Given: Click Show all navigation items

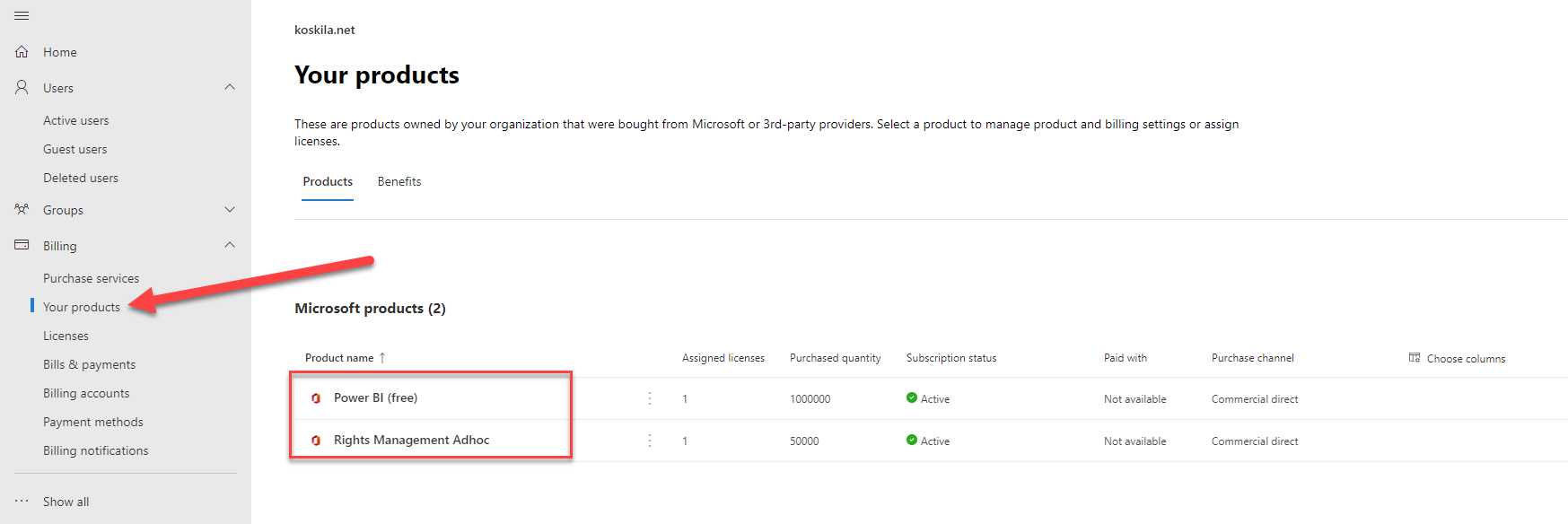Looking at the screenshot, I should pos(66,502).
